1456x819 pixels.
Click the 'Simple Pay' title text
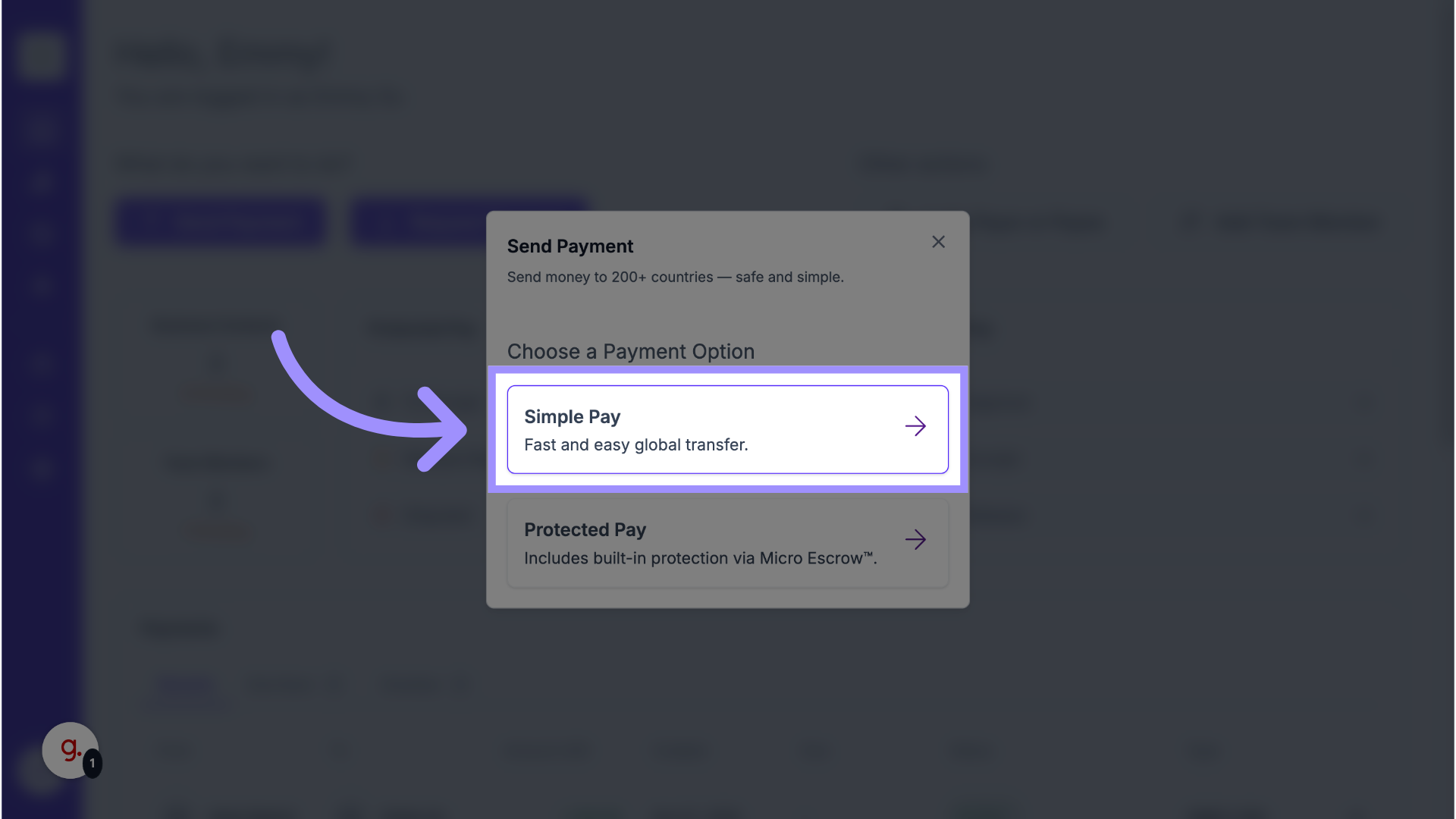pyautogui.click(x=572, y=417)
